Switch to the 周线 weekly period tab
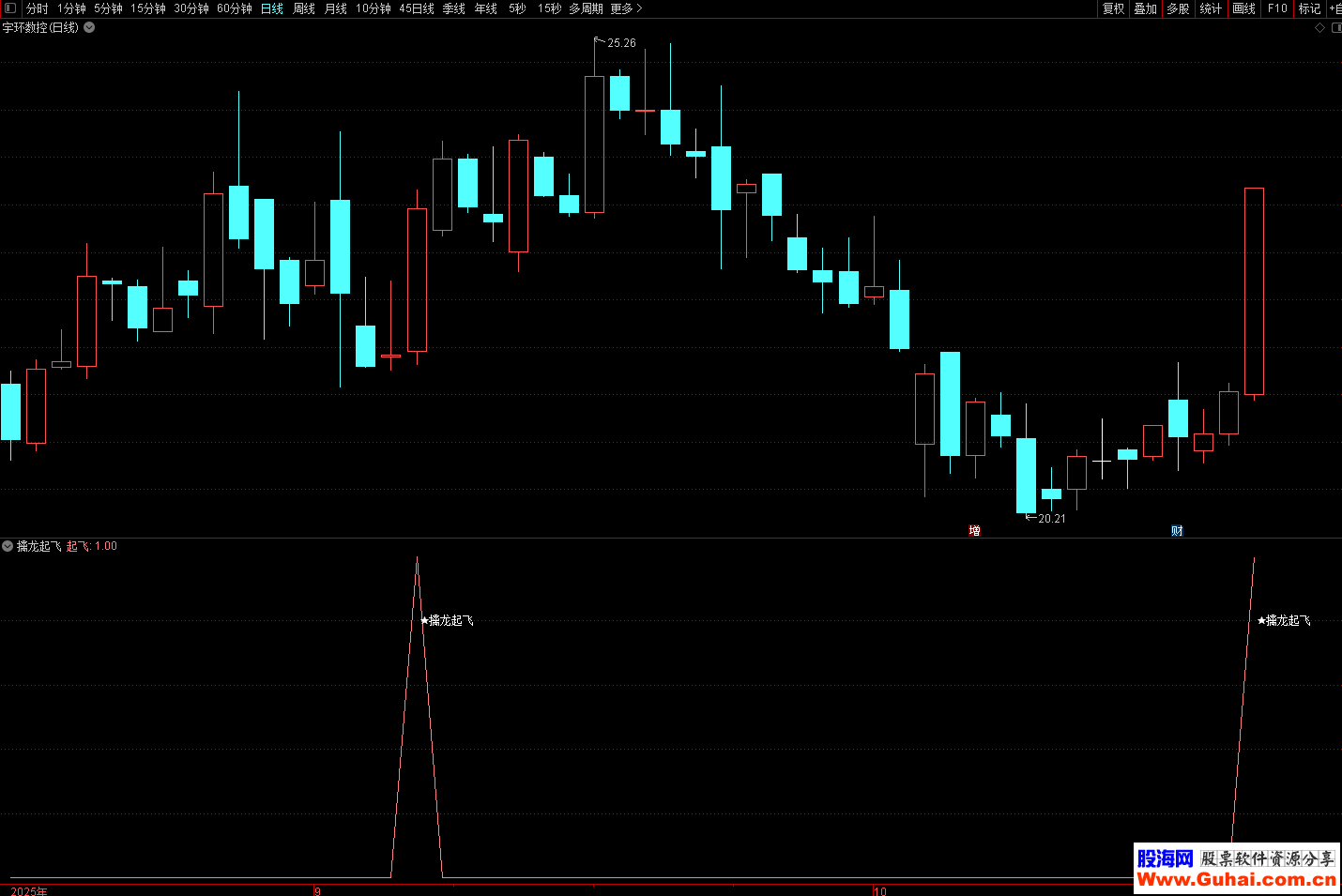1342x896 pixels. coord(304,8)
